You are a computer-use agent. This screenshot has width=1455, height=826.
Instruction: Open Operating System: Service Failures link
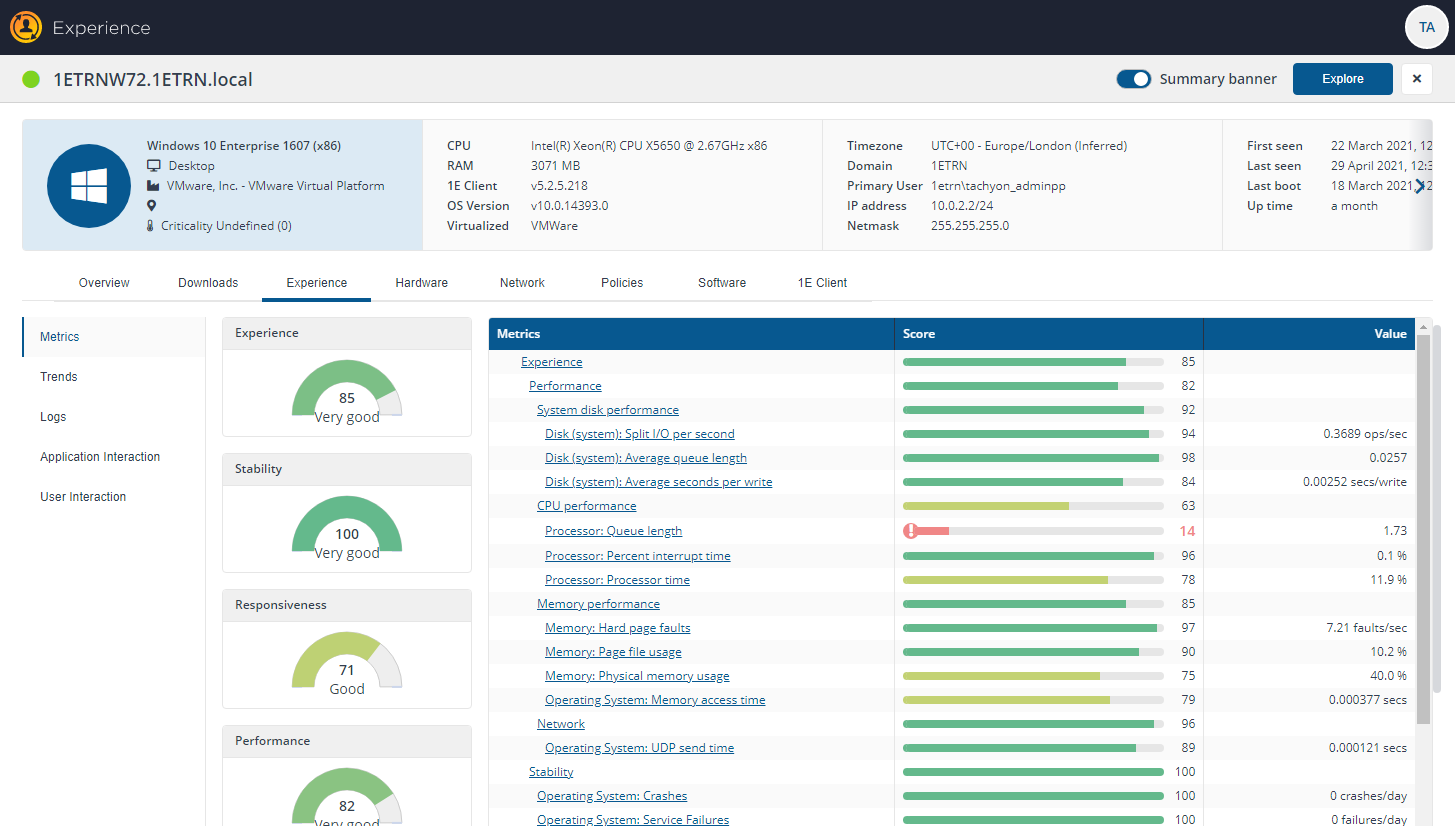tap(633, 820)
